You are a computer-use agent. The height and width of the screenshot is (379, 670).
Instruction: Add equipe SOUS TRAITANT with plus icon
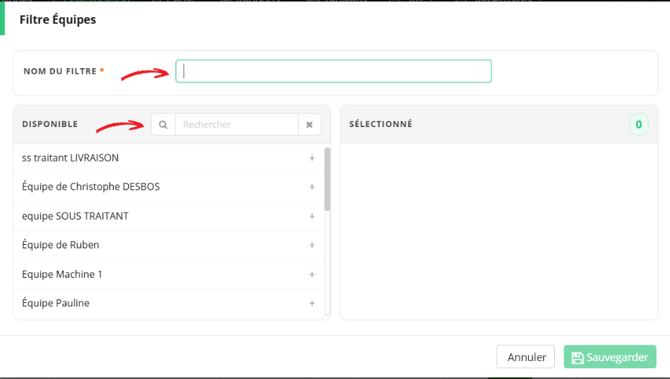pos(312,216)
